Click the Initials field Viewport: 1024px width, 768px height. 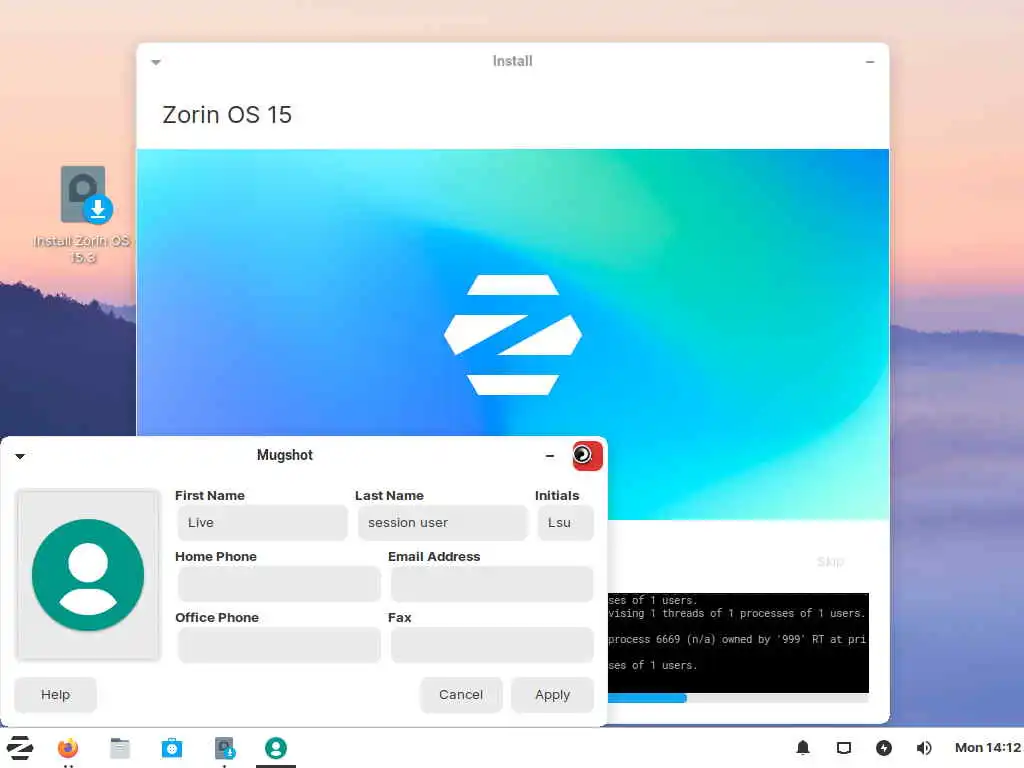pyautogui.click(x=566, y=522)
